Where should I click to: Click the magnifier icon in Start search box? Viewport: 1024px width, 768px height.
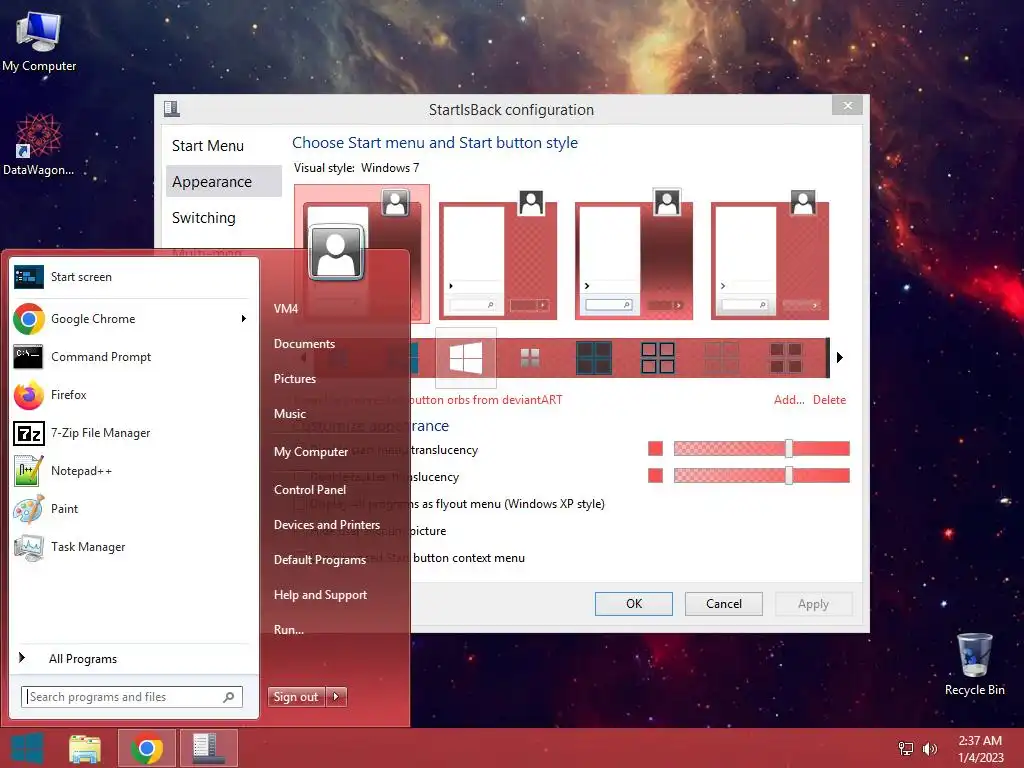pos(229,697)
